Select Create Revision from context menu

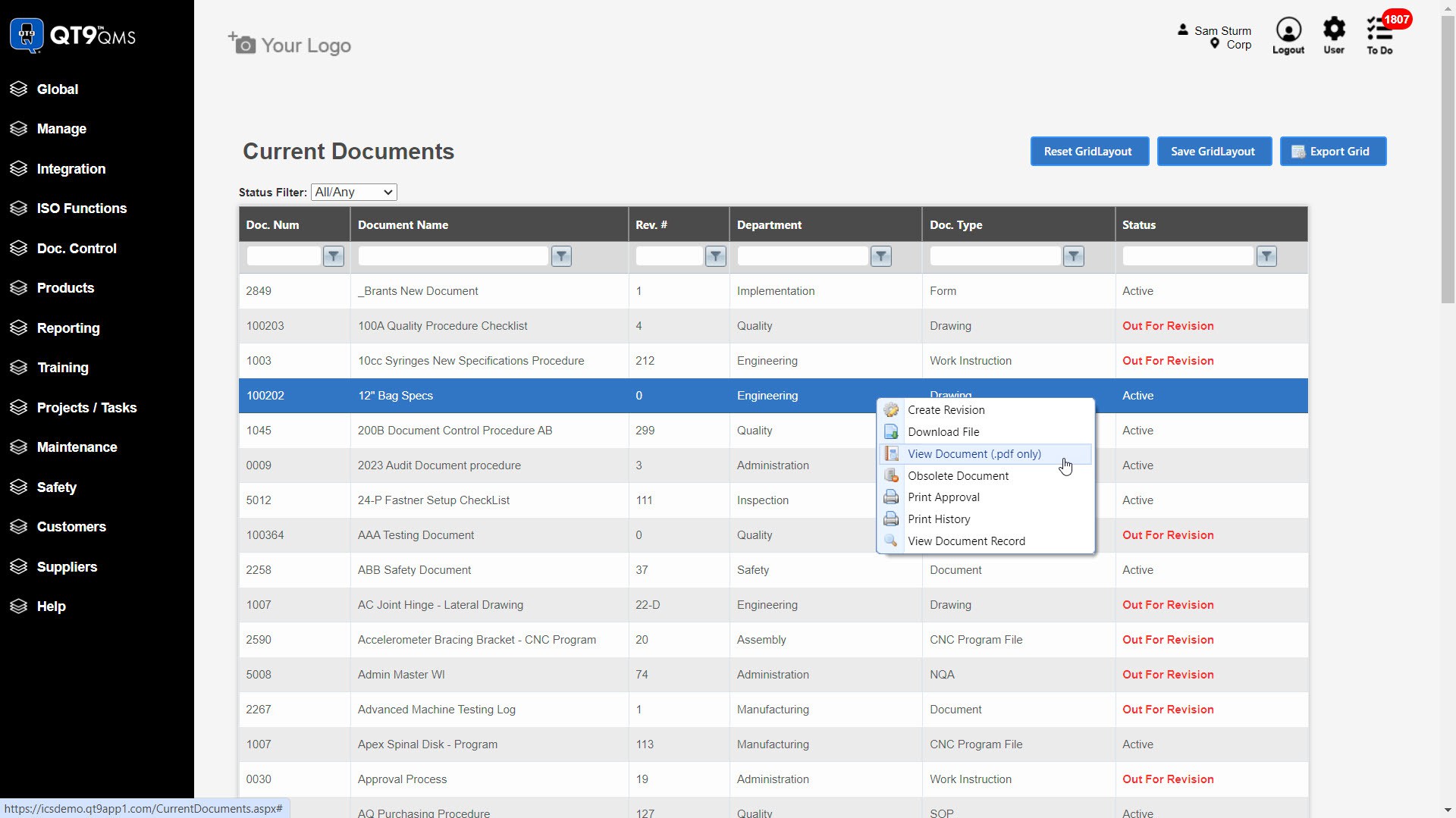pyautogui.click(x=946, y=410)
